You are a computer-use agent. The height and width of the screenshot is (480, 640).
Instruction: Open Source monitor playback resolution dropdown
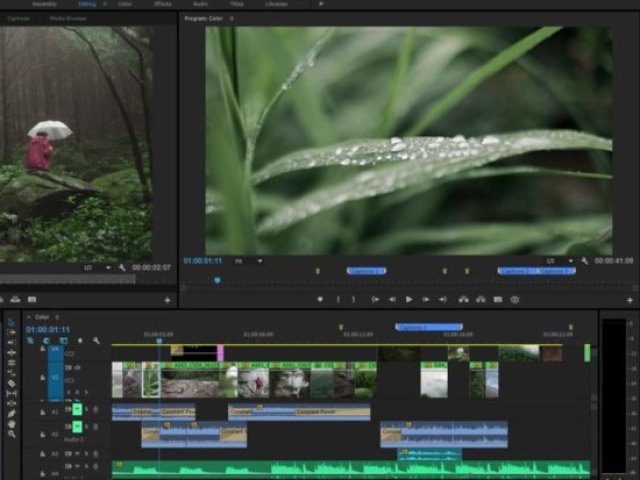pos(97,268)
